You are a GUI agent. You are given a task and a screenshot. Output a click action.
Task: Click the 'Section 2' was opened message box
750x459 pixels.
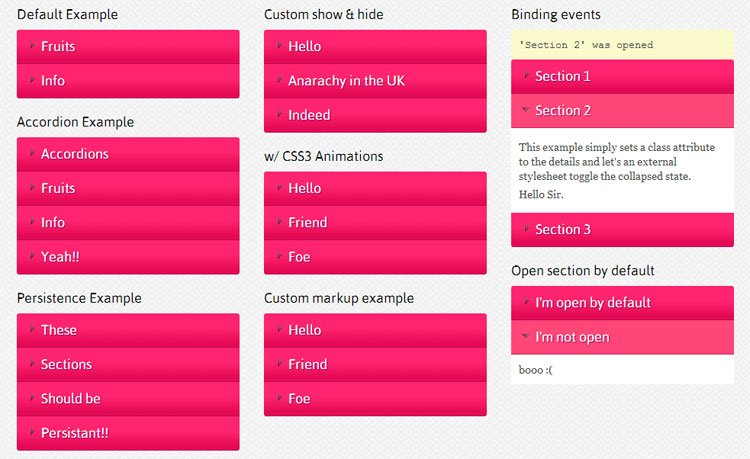point(622,45)
